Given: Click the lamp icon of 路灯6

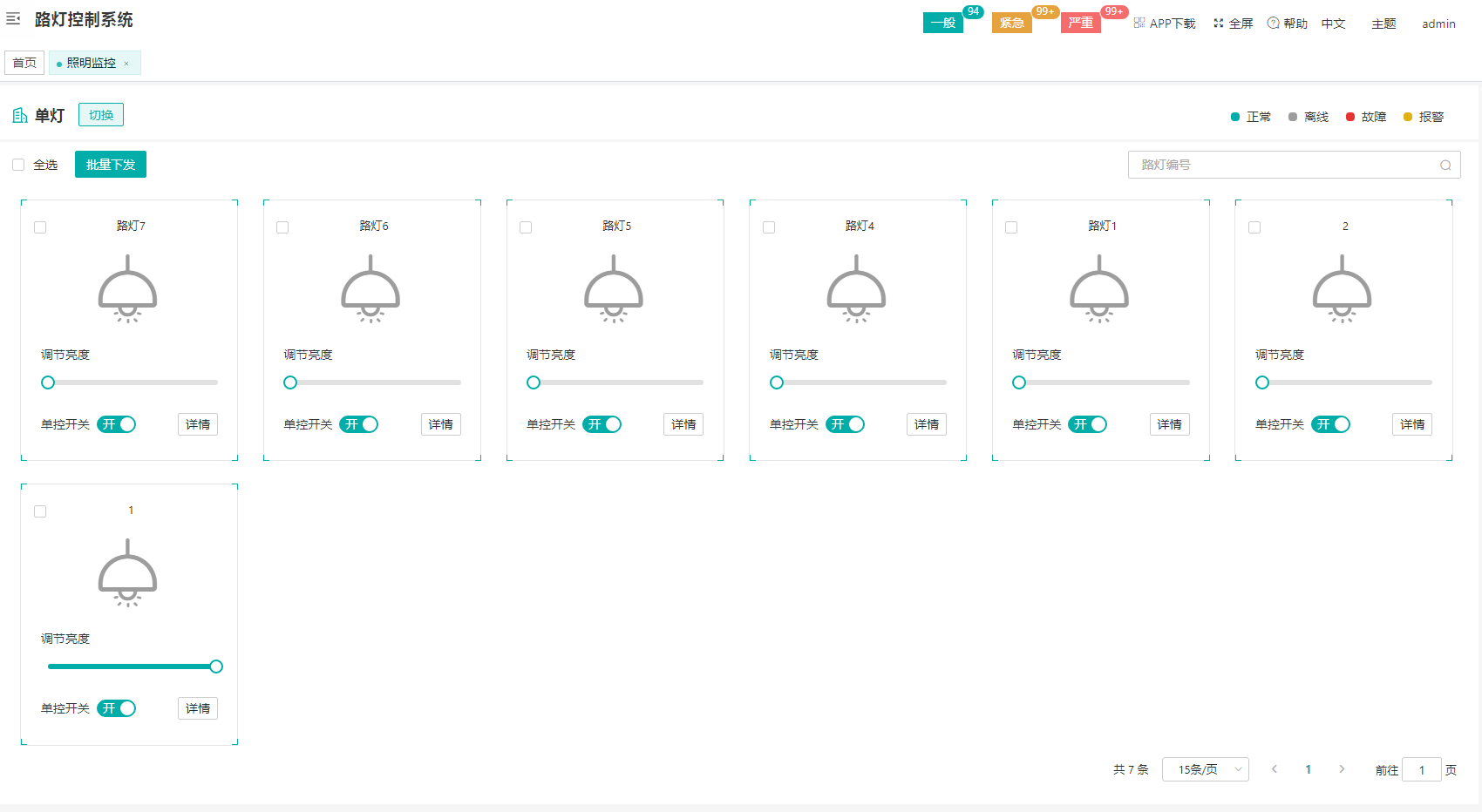Looking at the screenshot, I should tap(370, 288).
